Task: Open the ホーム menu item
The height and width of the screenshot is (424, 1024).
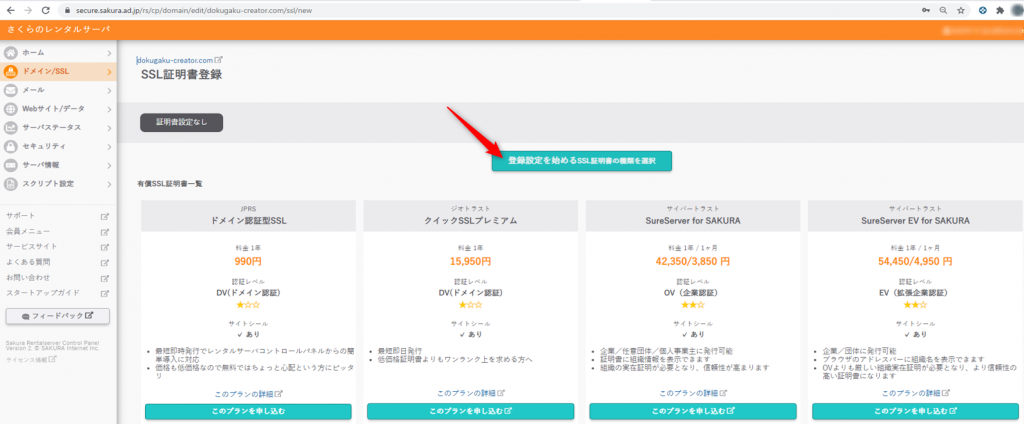Action: [x=58, y=52]
